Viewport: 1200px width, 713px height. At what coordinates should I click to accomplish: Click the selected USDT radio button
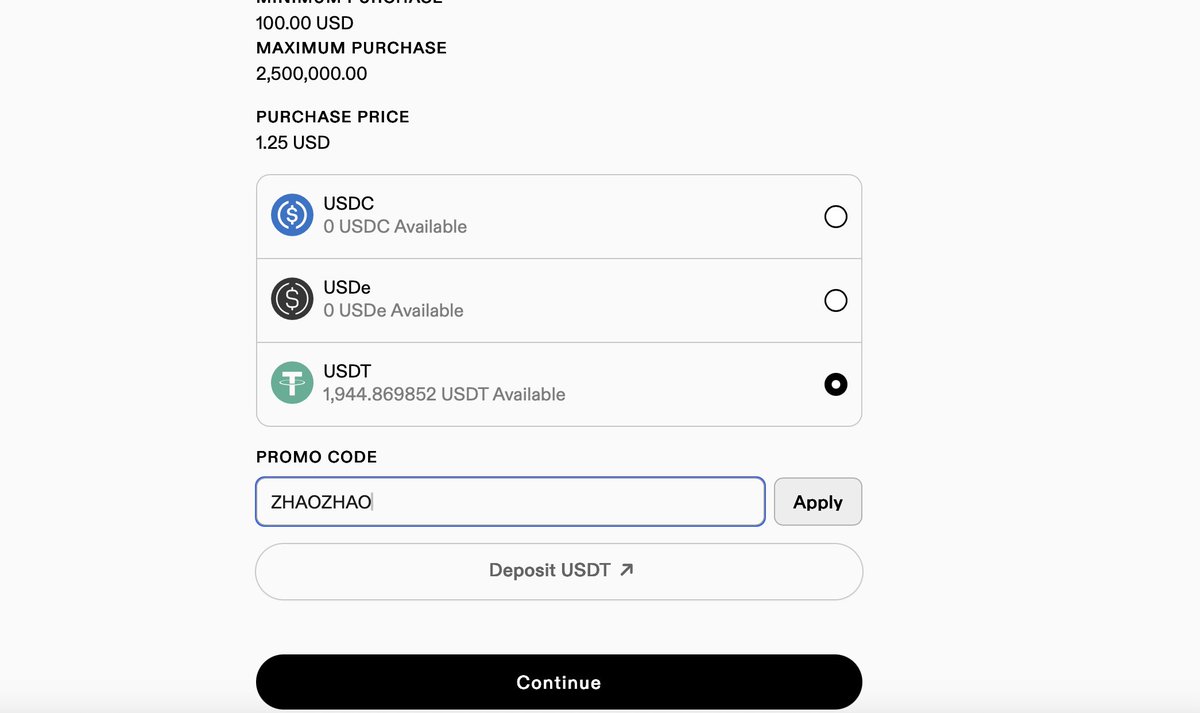pyautogui.click(x=836, y=384)
